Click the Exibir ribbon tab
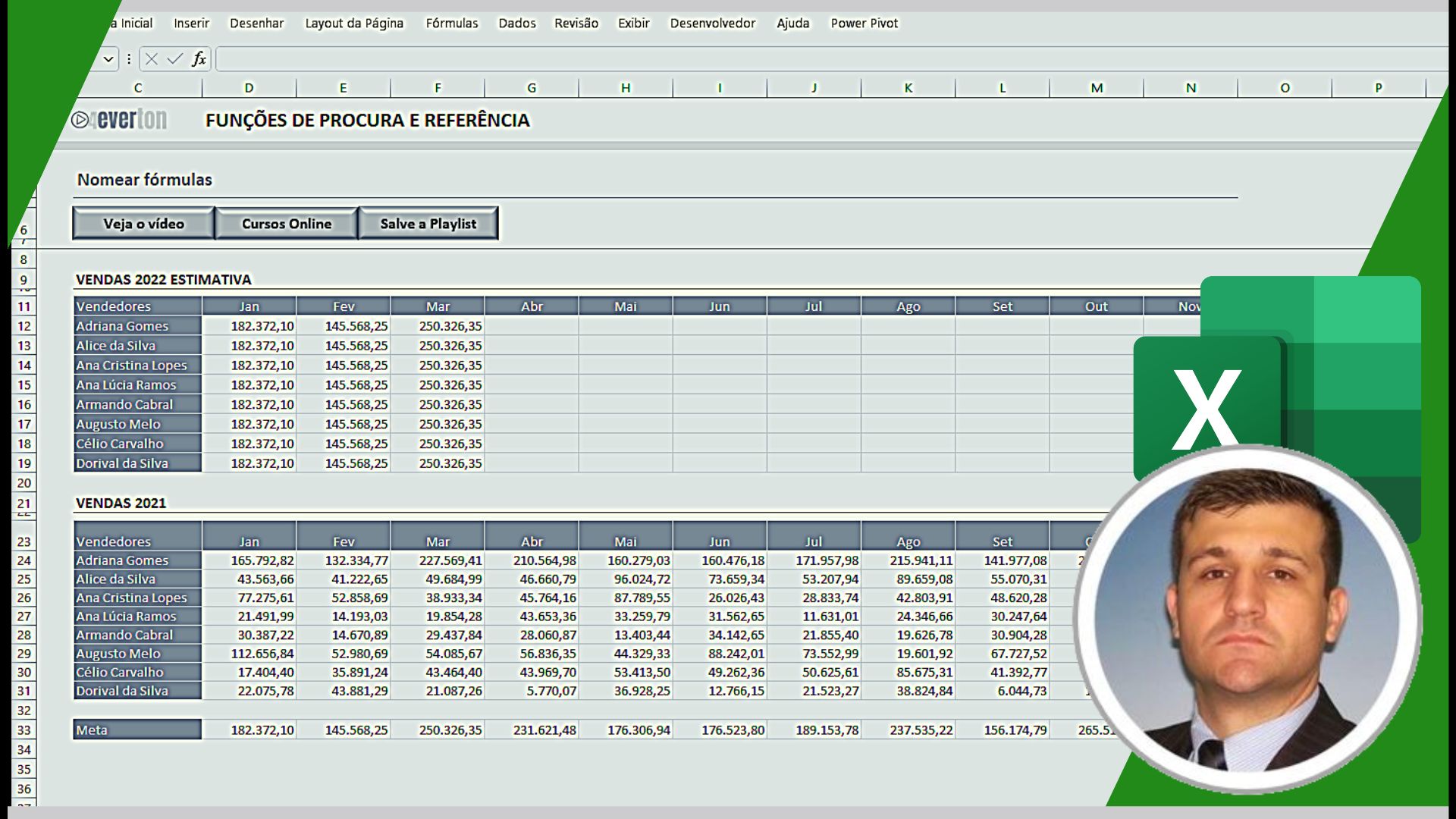Screen dimensions: 1456x819 [x=634, y=23]
